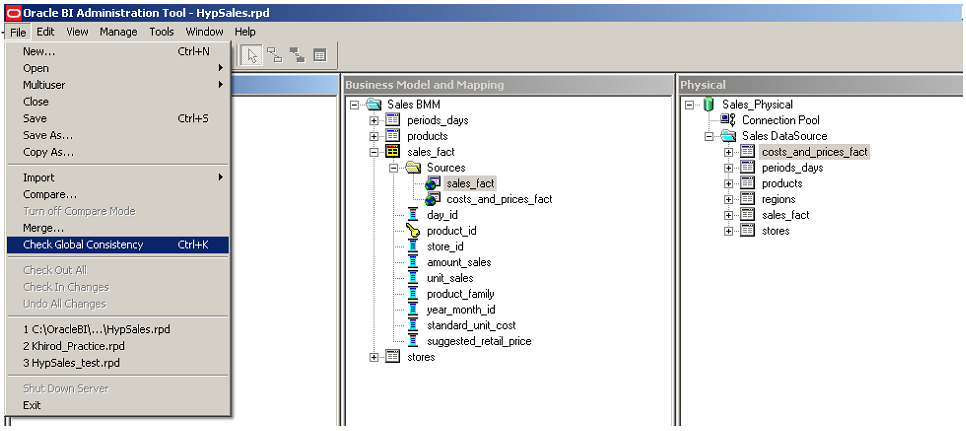
Task: Collapse the sales_fact logical table node
Action: pos(373,152)
